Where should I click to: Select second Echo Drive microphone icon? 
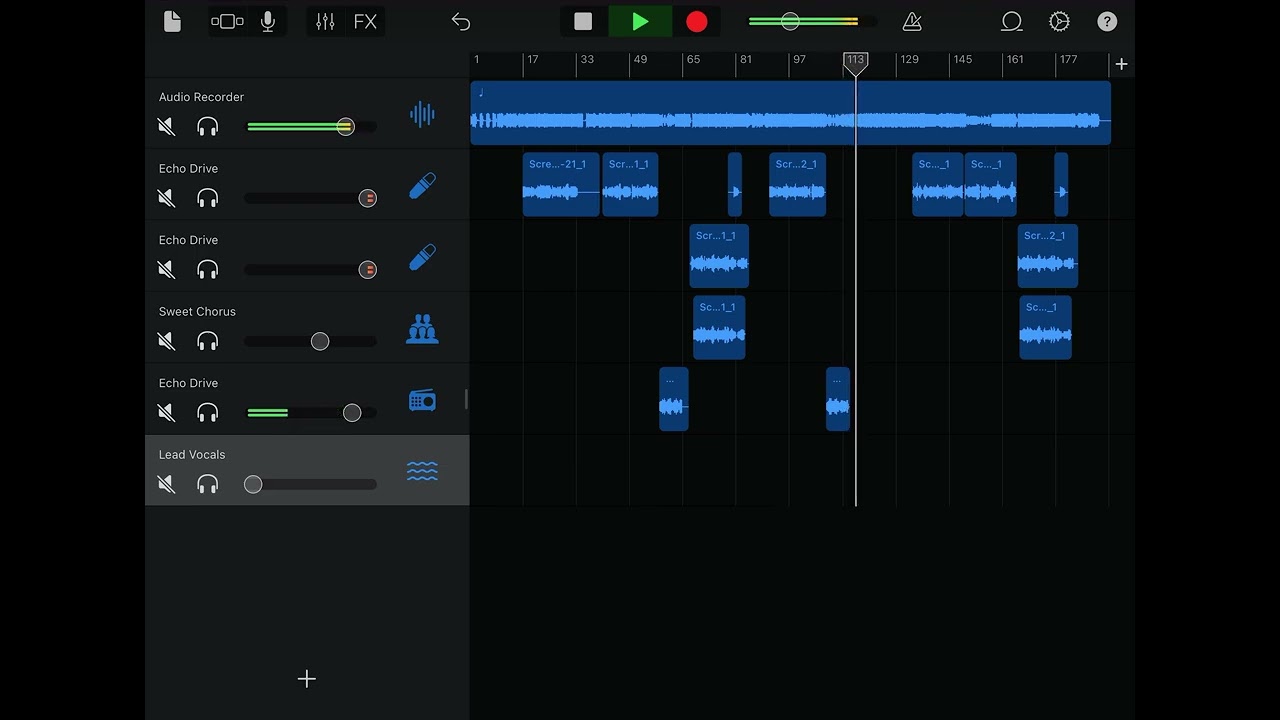coord(422,257)
